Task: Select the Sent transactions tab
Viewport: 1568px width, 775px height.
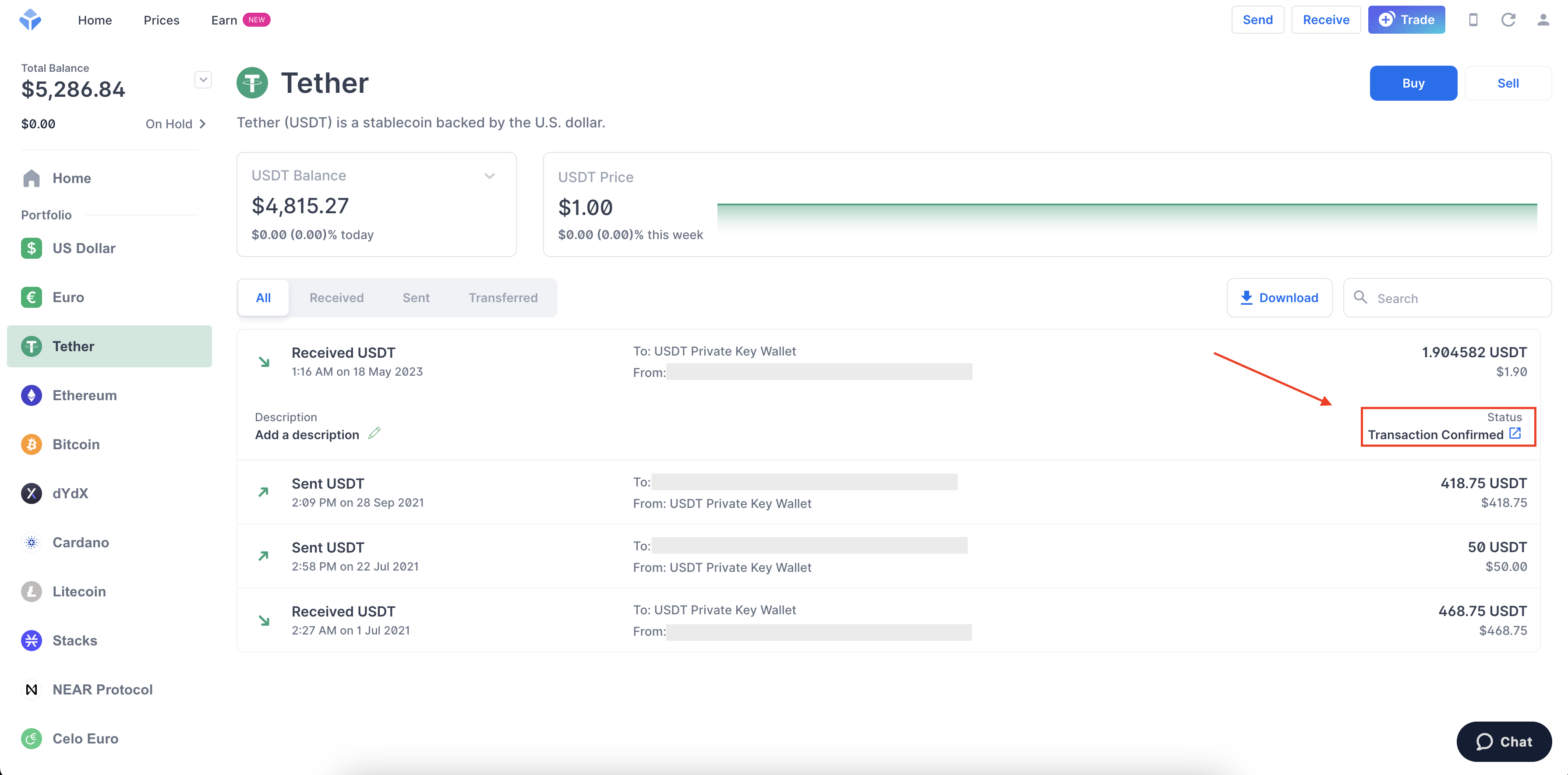Action: click(416, 297)
